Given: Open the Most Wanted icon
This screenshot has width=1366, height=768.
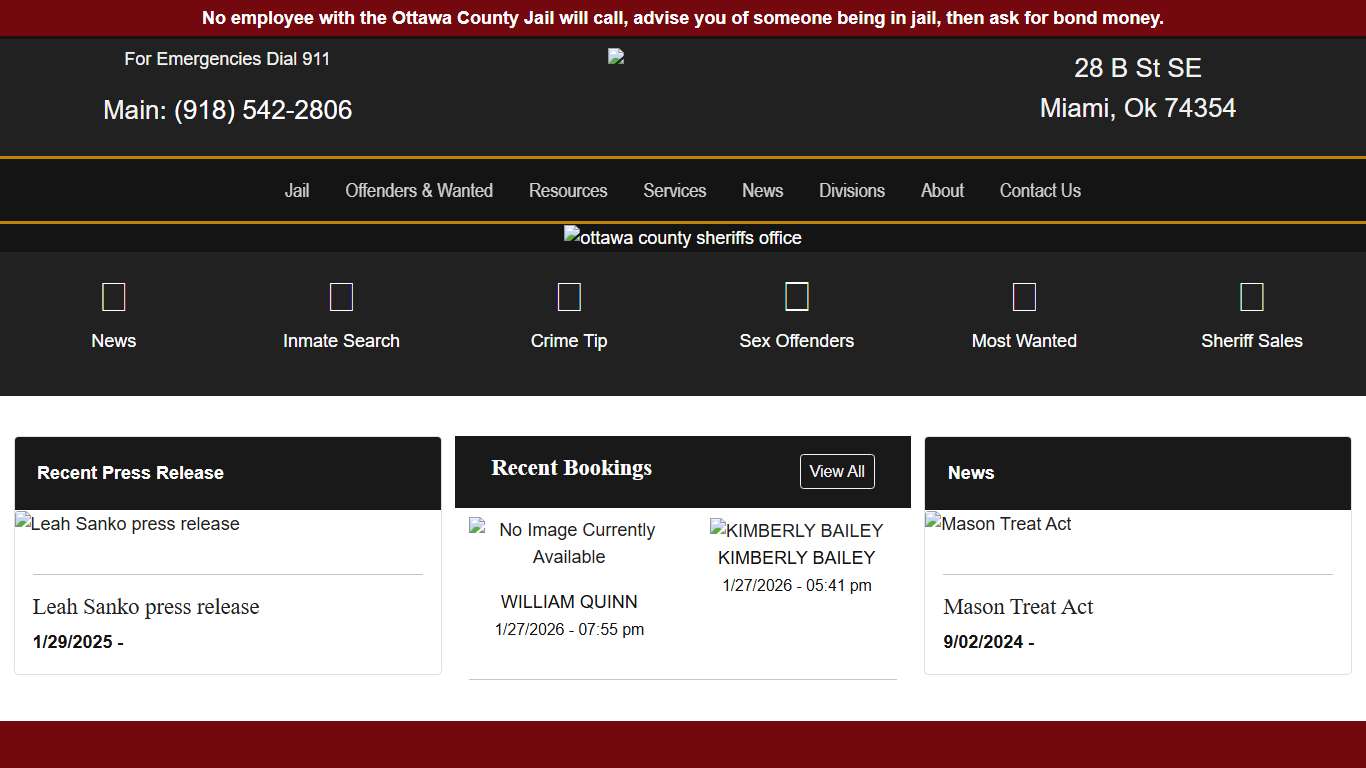Looking at the screenshot, I should click(x=1024, y=296).
